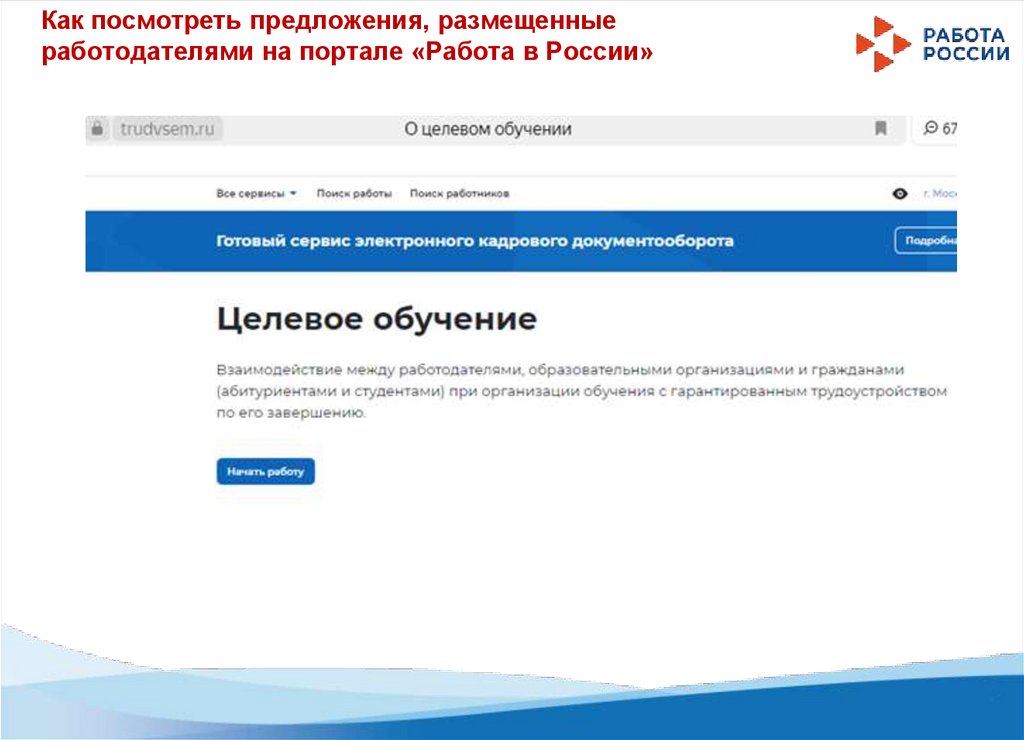Click the 'Работа России' logo
Image resolution: width=1024 pixels, height=740 pixels.
coord(933,44)
